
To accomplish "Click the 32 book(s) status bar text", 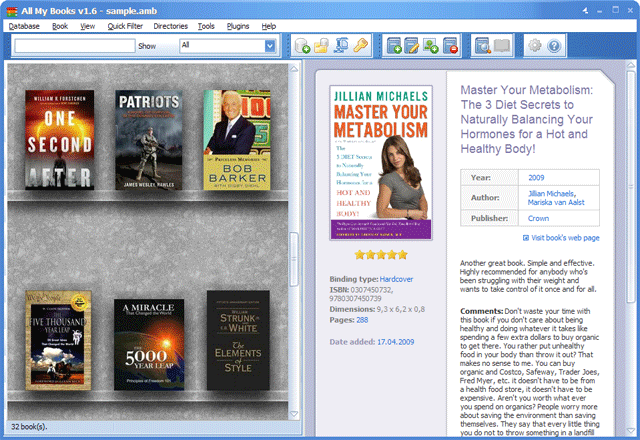I will click(29, 427).
